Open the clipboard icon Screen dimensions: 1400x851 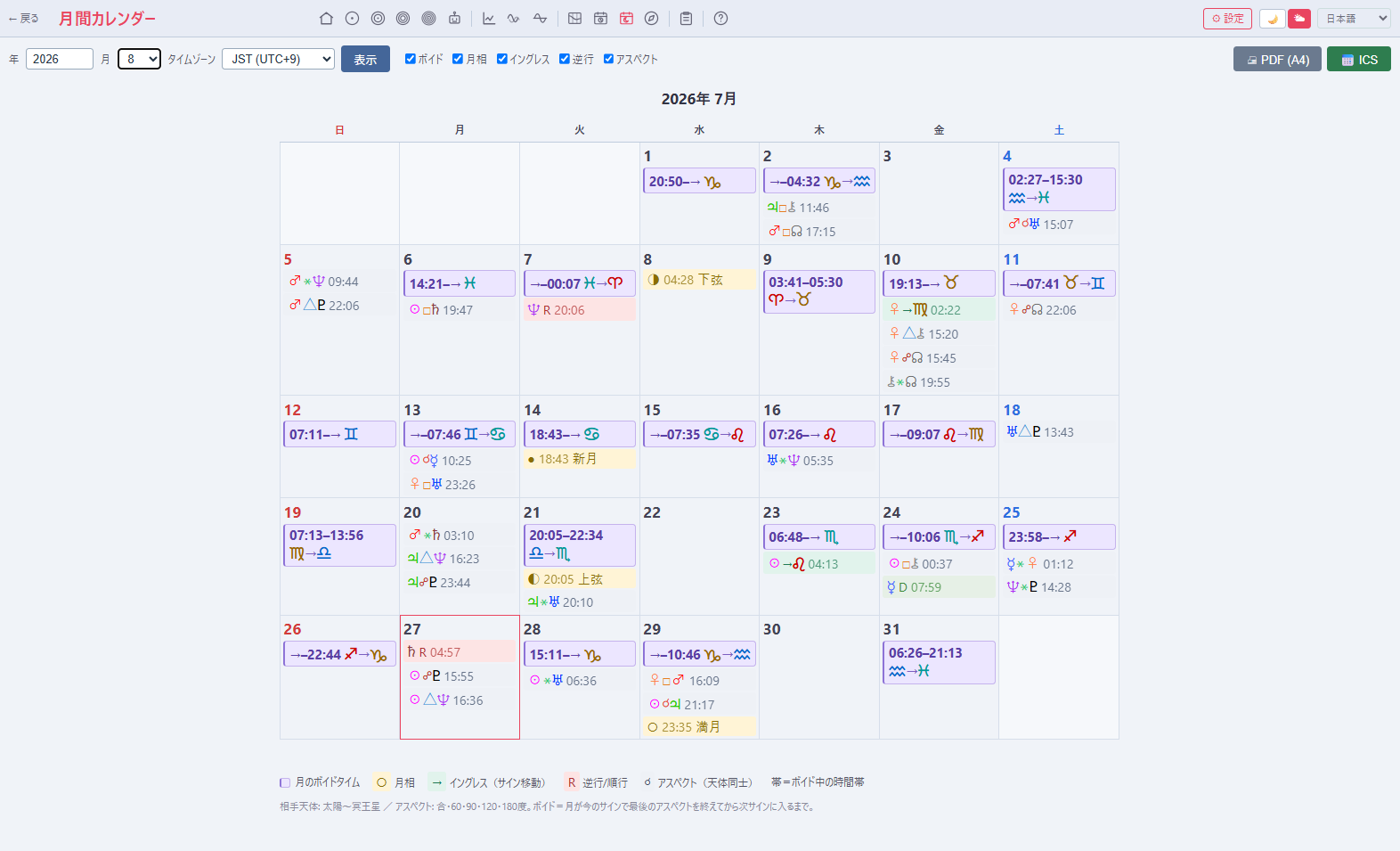[686, 19]
